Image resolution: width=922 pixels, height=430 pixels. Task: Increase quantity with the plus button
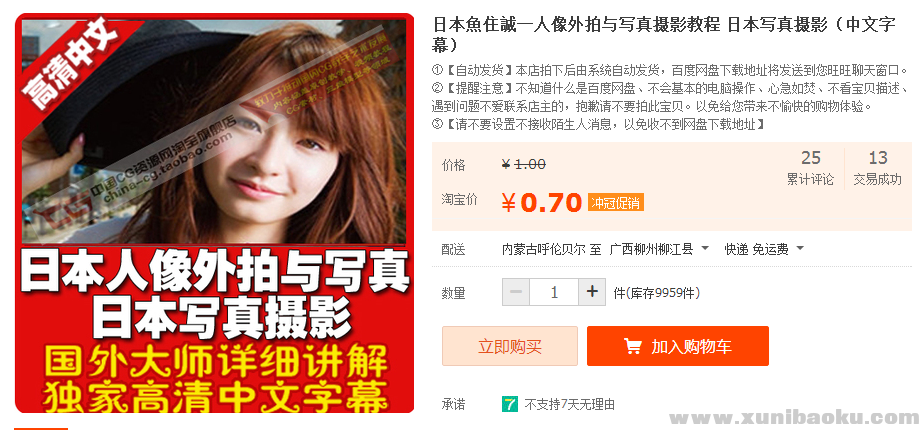pos(592,292)
